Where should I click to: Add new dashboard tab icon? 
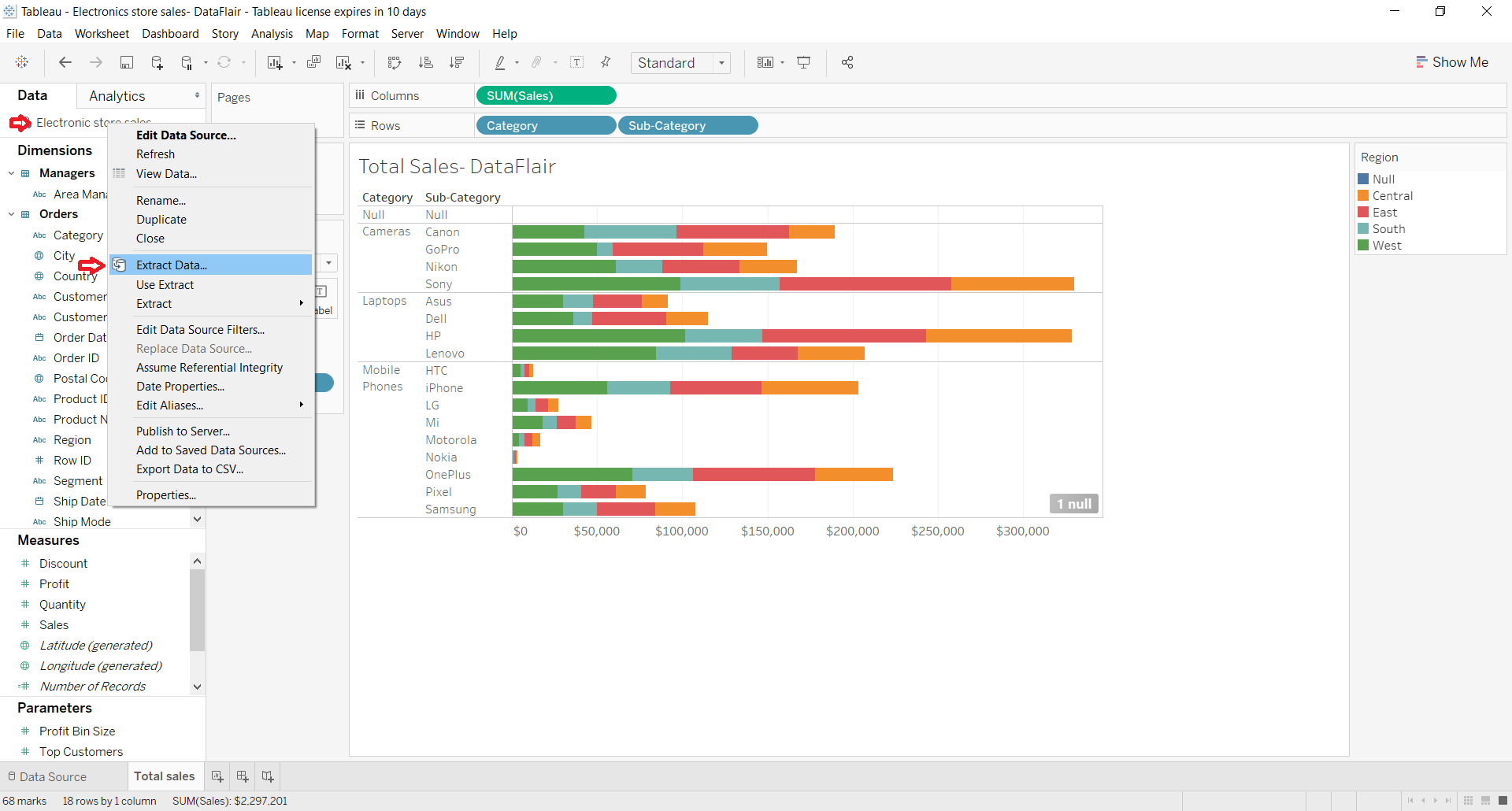[x=243, y=776]
